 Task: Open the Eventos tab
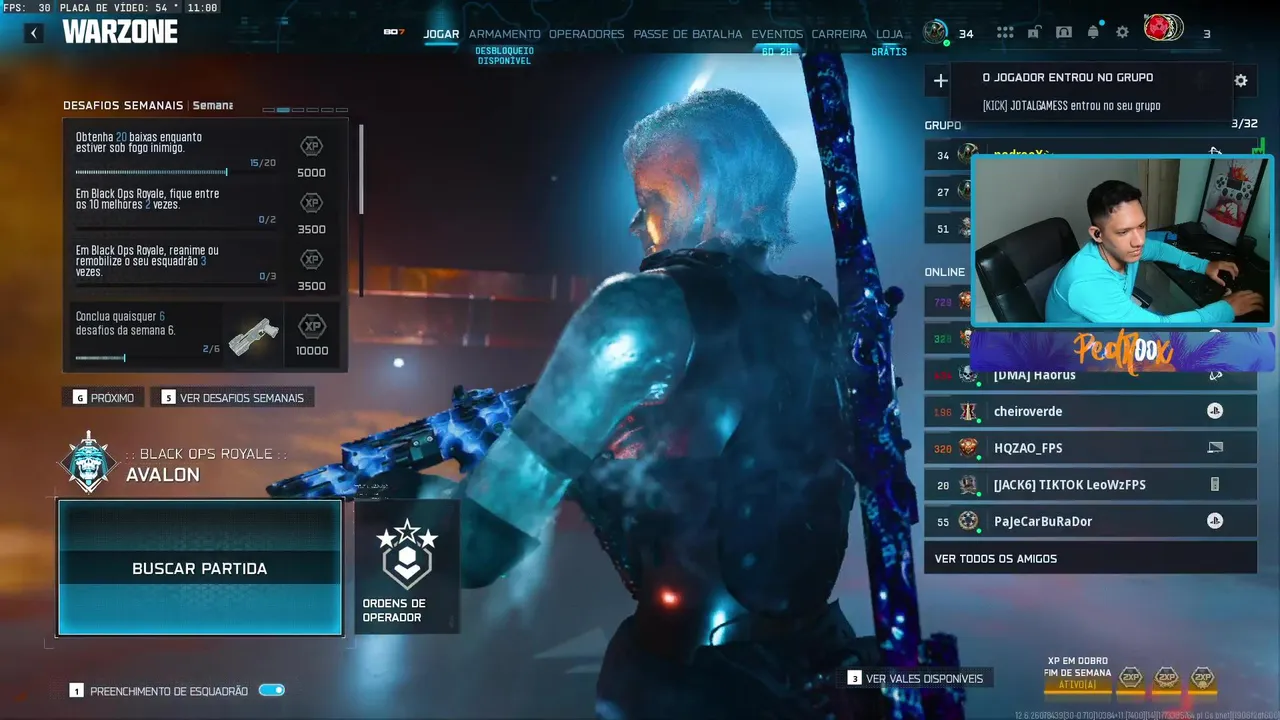pos(777,34)
